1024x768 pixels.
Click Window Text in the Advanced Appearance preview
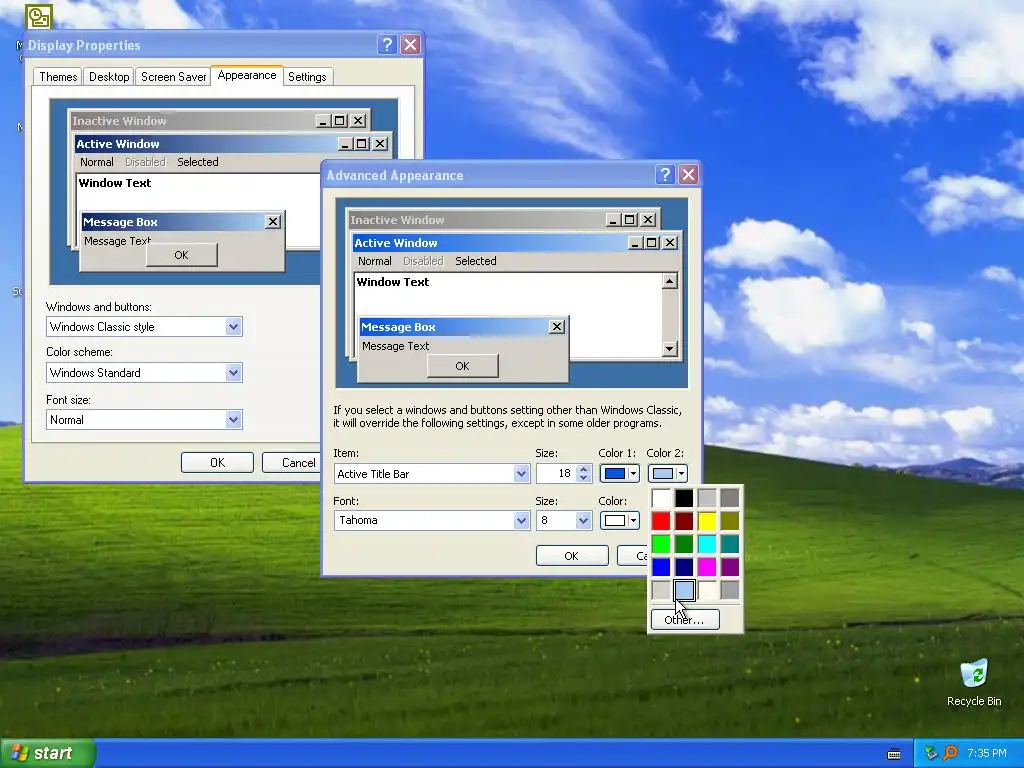coord(392,282)
